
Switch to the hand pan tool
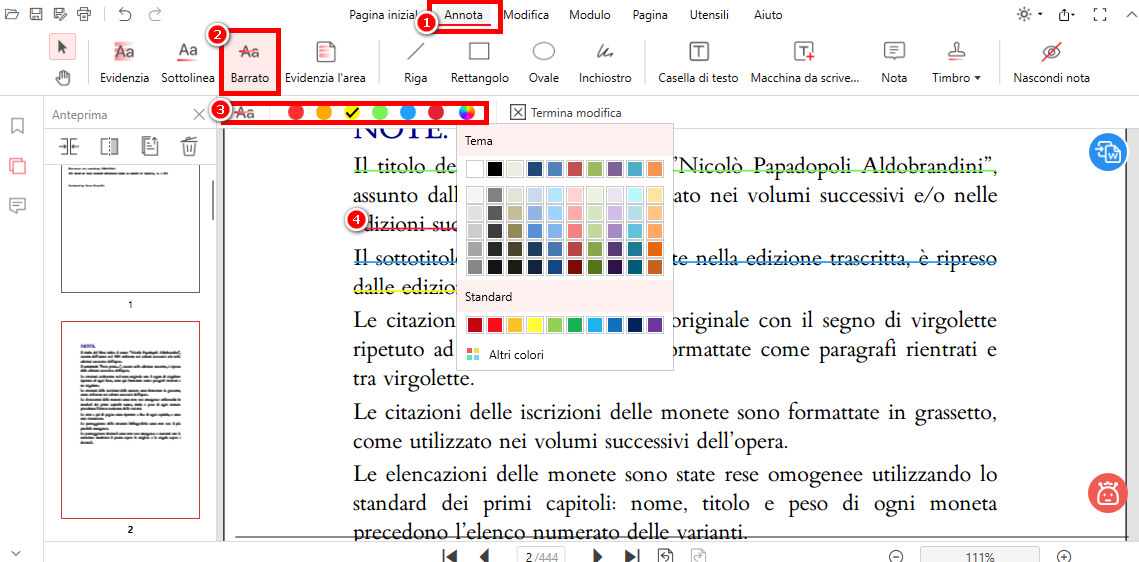(x=63, y=77)
